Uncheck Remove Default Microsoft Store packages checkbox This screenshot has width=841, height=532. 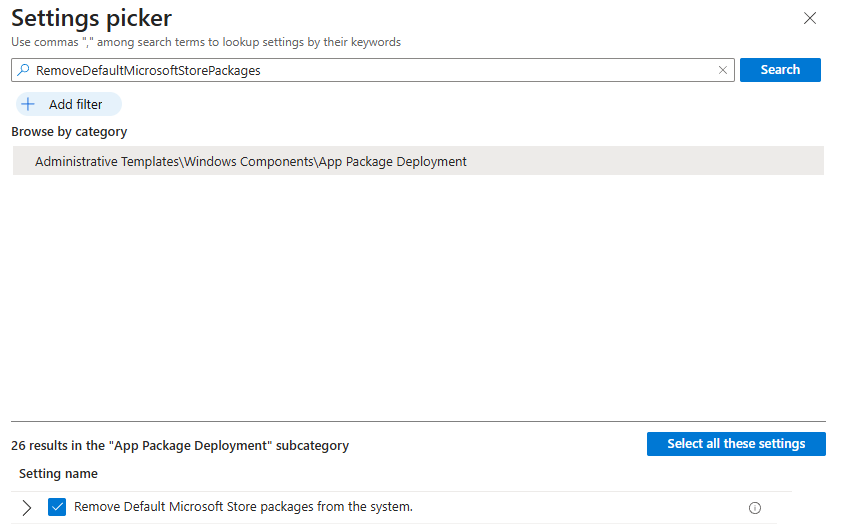click(57, 507)
